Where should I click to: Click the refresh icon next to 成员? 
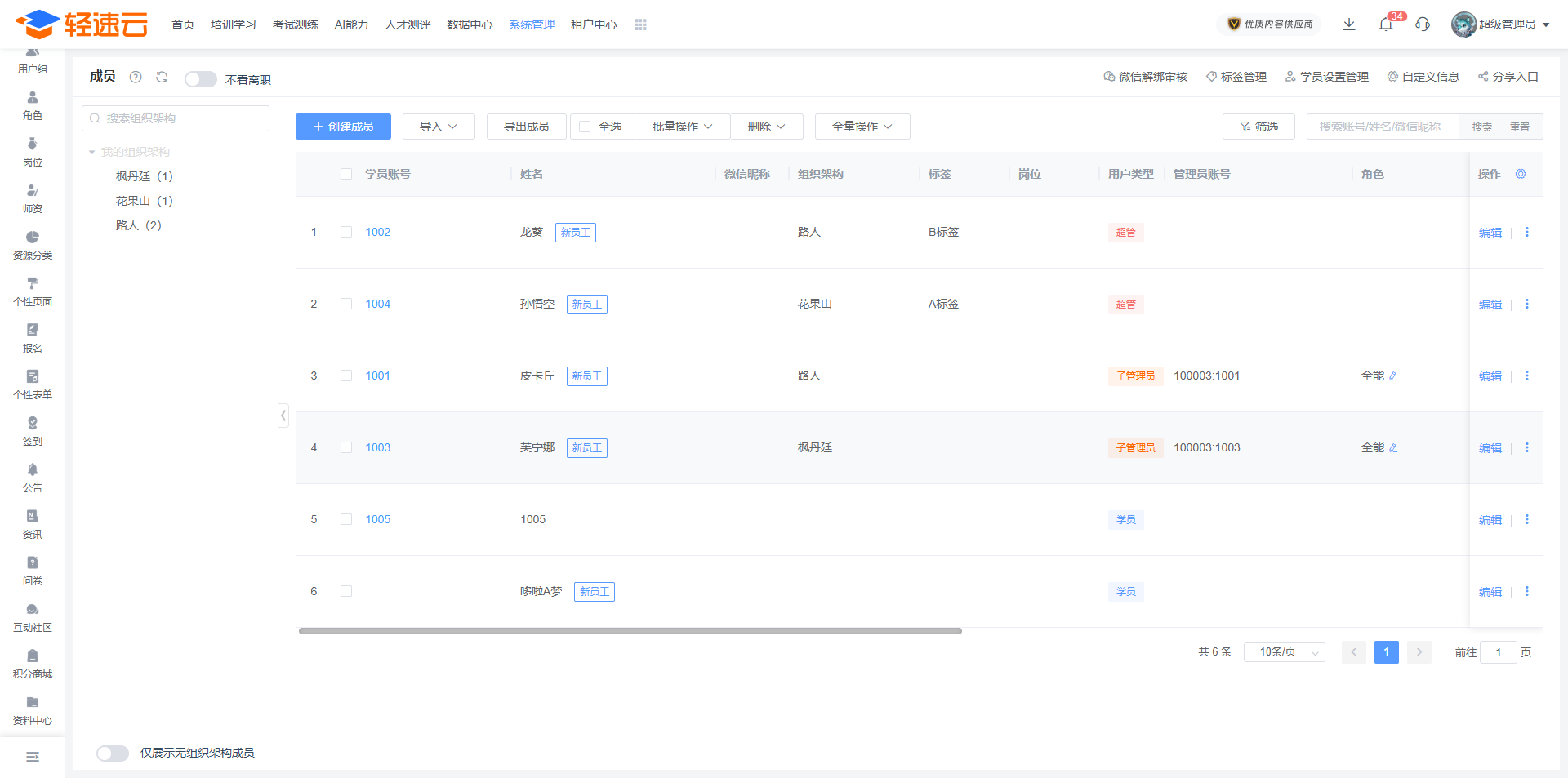click(162, 77)
